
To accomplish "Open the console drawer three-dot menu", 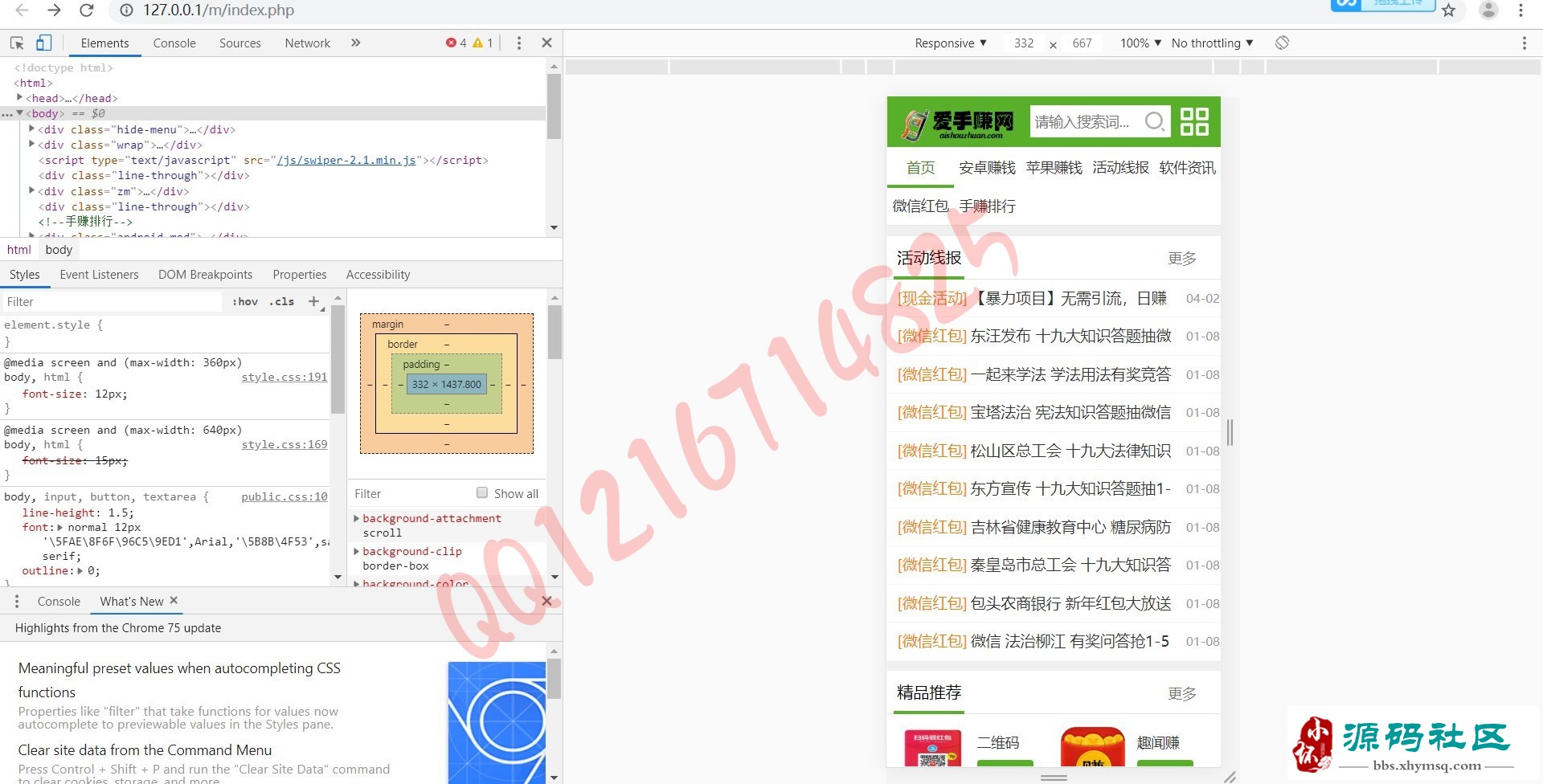I will point(17,602).
